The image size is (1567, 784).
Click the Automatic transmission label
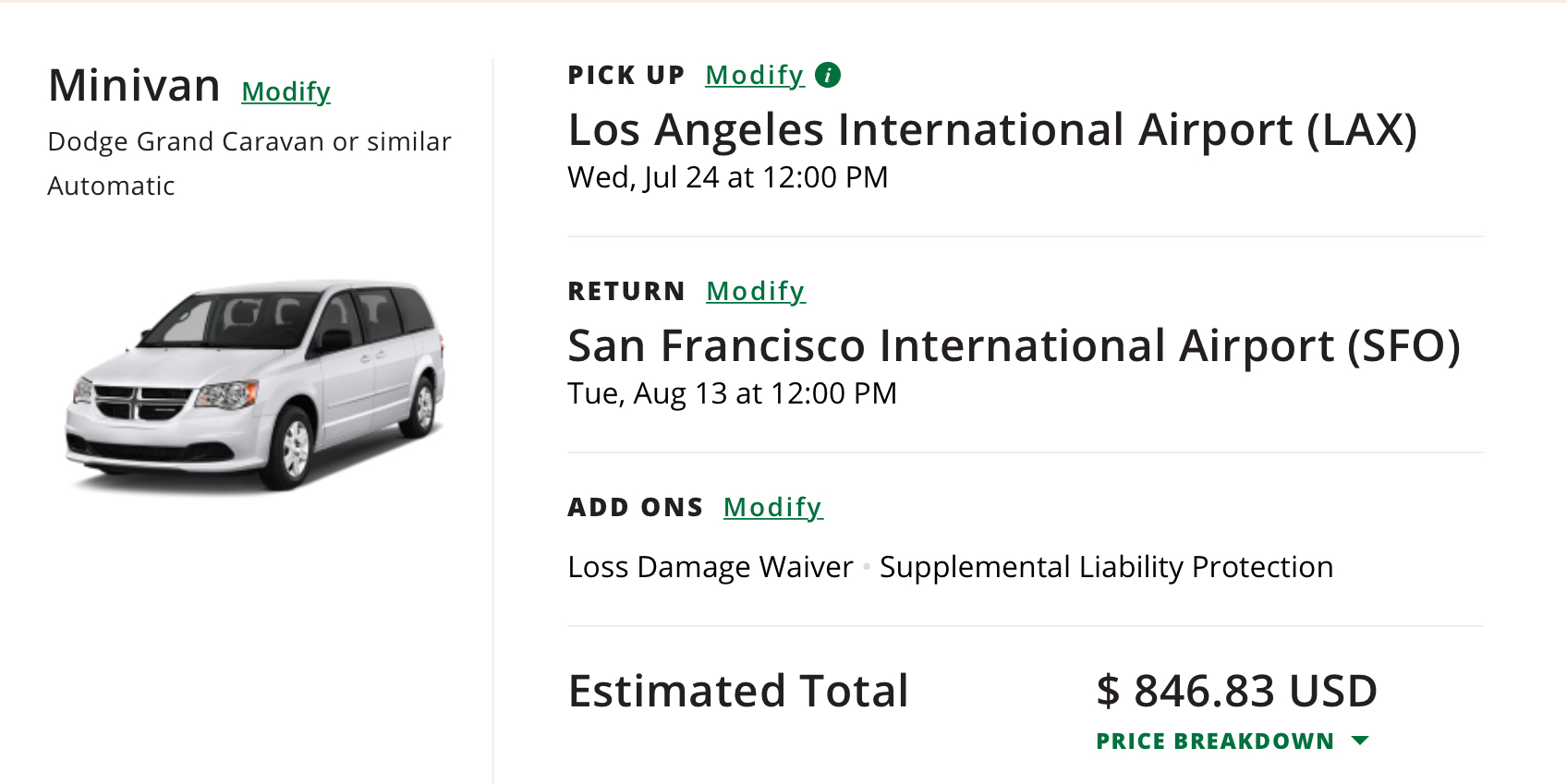111,186
